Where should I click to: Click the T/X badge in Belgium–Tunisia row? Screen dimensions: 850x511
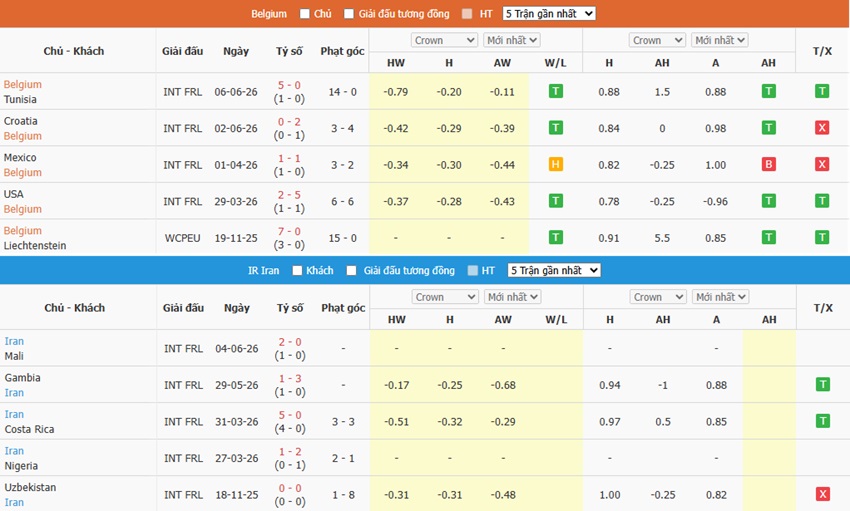click(x=822, y=91)
